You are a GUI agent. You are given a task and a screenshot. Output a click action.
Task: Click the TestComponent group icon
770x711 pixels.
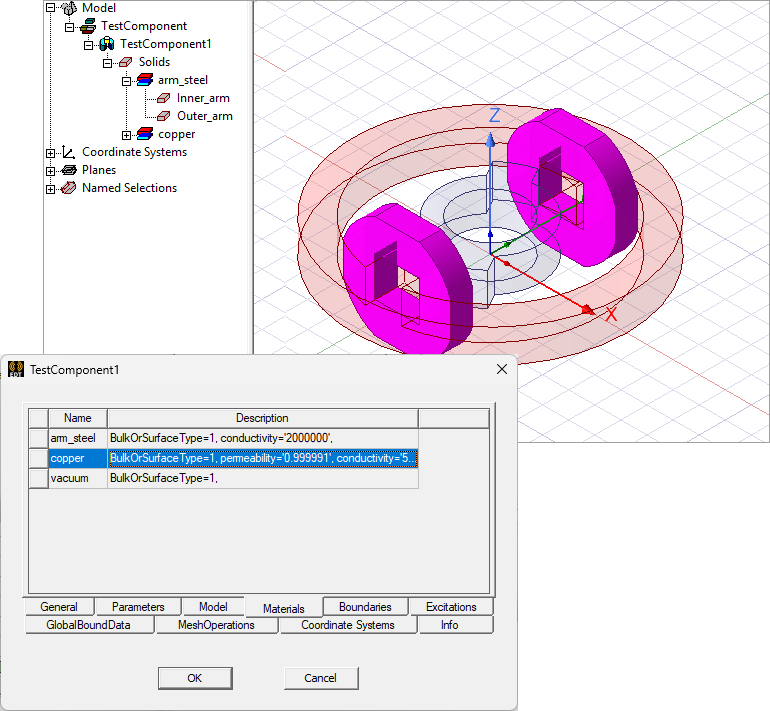pyautogui.click(x=88, y=26)
